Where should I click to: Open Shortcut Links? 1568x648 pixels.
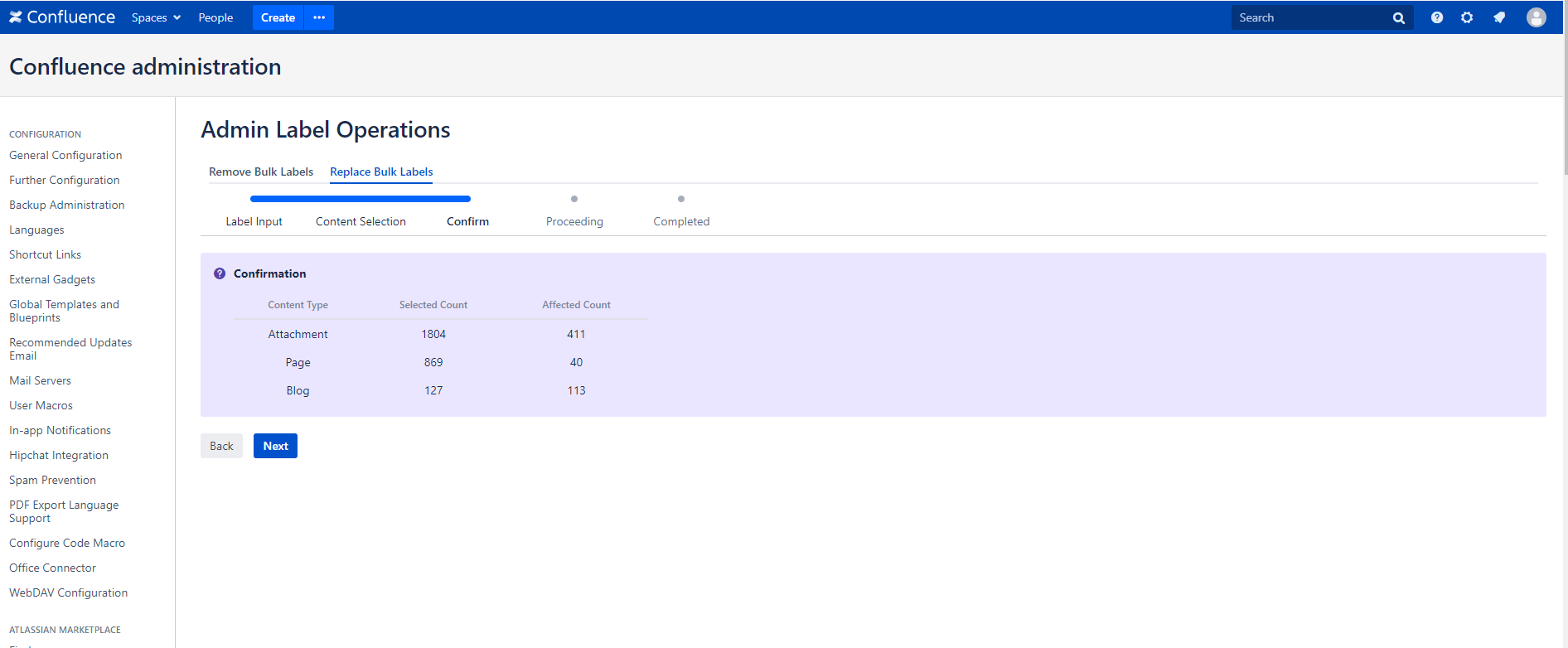tap(45, 254)
